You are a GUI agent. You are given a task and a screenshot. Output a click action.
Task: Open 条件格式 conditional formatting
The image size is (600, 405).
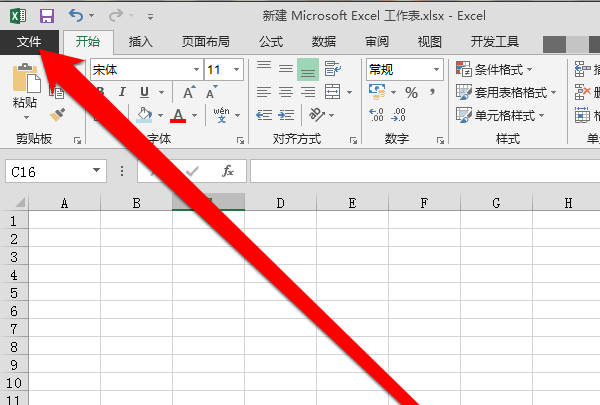[x=494, y=70]
